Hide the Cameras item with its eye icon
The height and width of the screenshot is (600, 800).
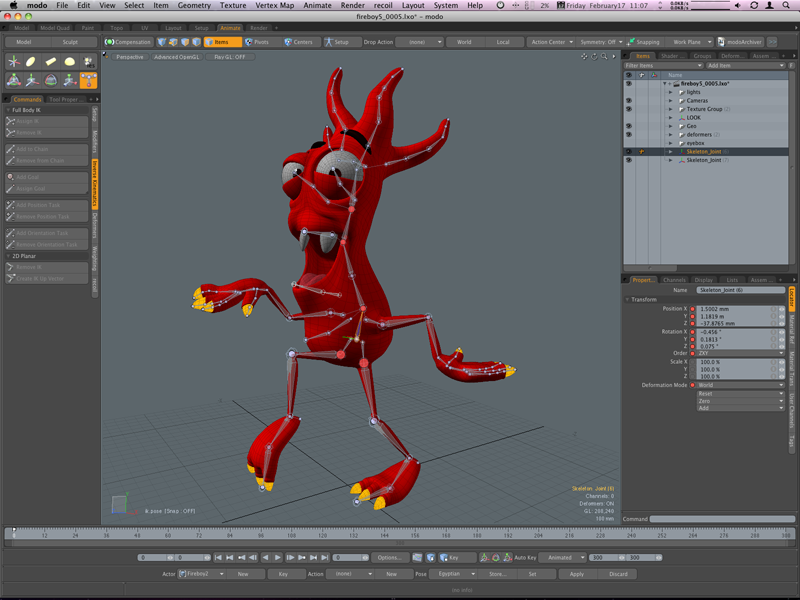click(x=629, y=101)
